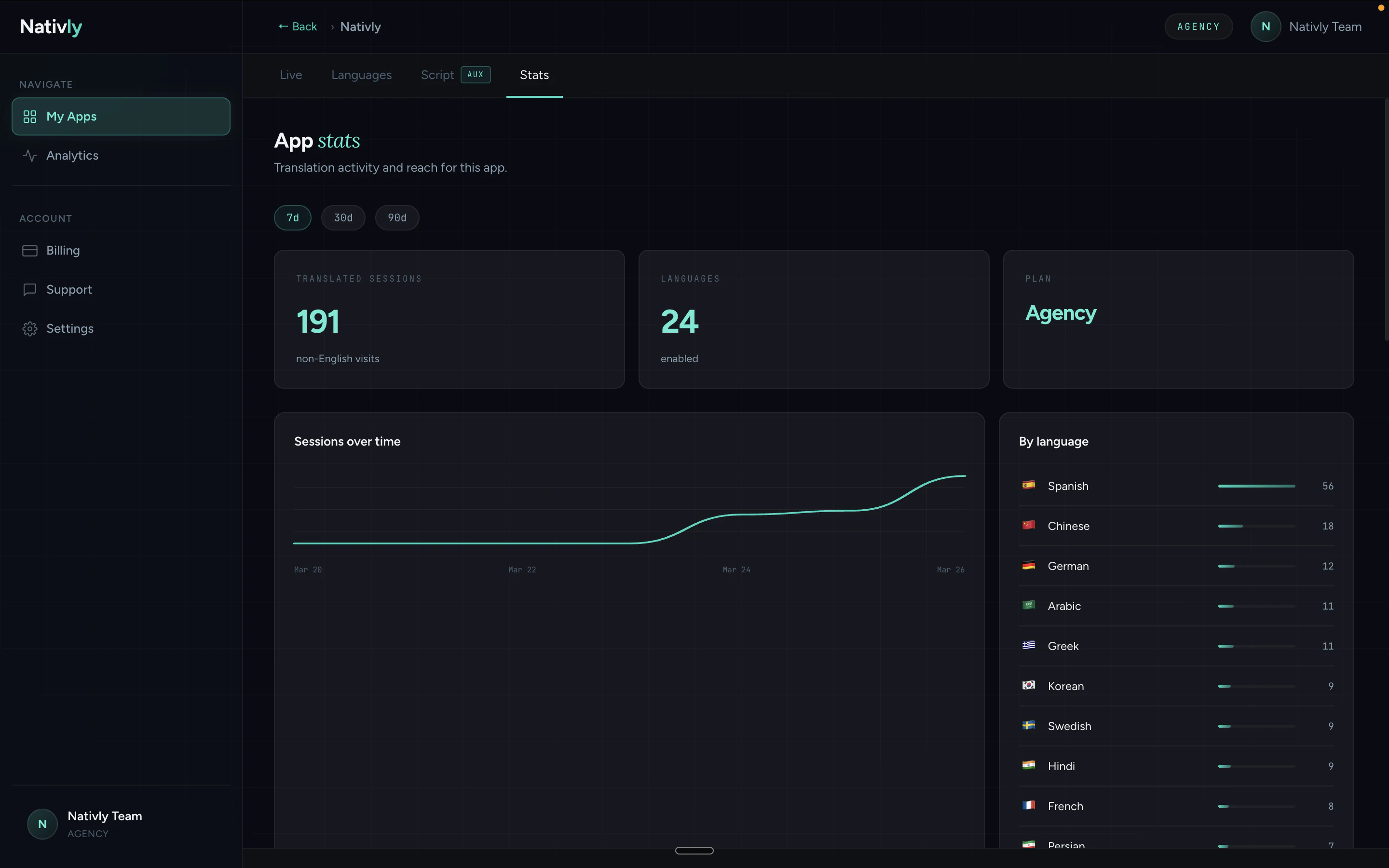Click the My Apps grid icon

(x=30, y=117)
